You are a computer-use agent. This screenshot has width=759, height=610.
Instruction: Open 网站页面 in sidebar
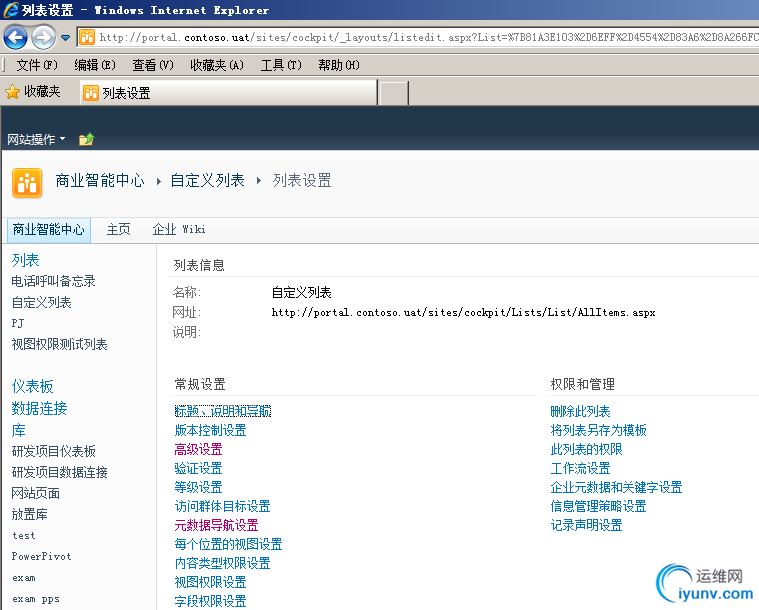pyautogui.click(x=36, y=493)
